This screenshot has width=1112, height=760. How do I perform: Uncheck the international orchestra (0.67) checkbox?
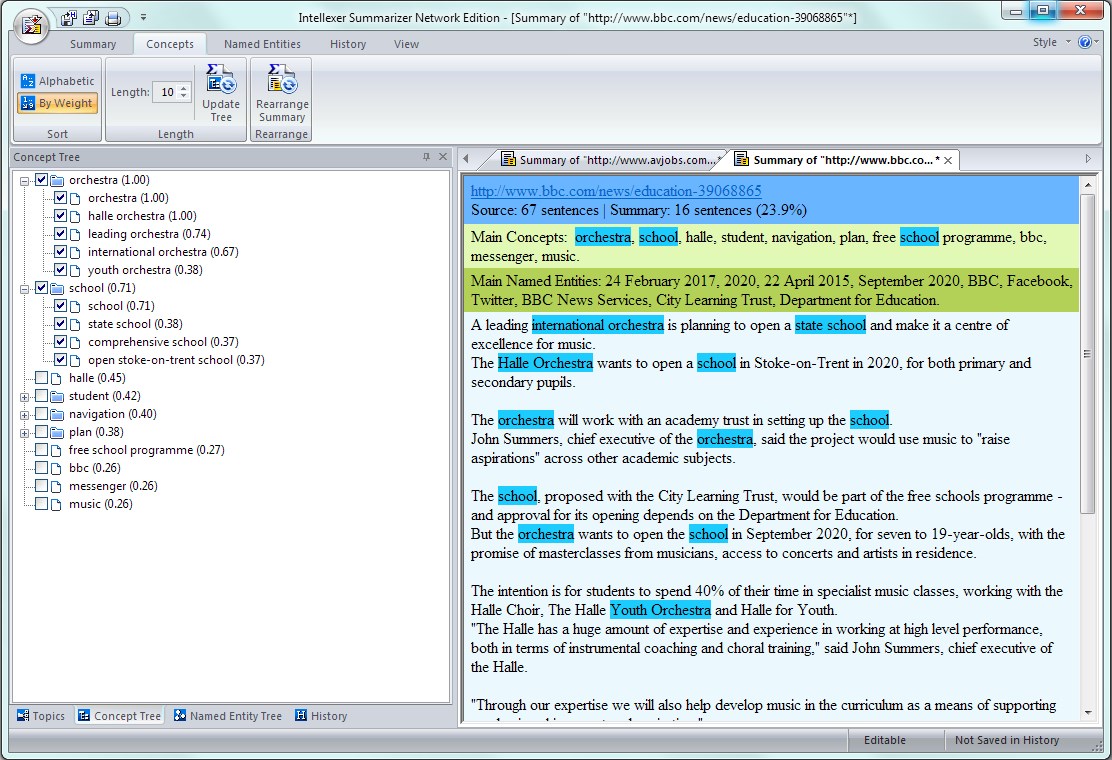(60, 252)
